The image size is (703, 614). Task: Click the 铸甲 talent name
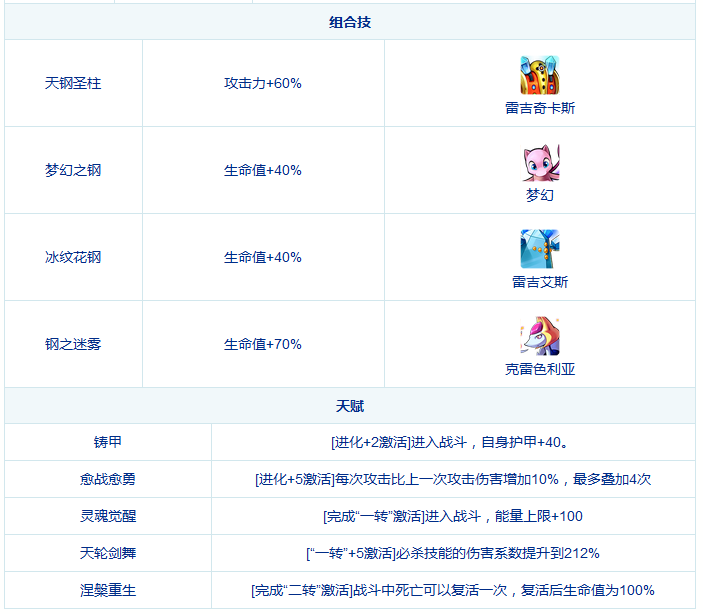[x=108, y=442]
